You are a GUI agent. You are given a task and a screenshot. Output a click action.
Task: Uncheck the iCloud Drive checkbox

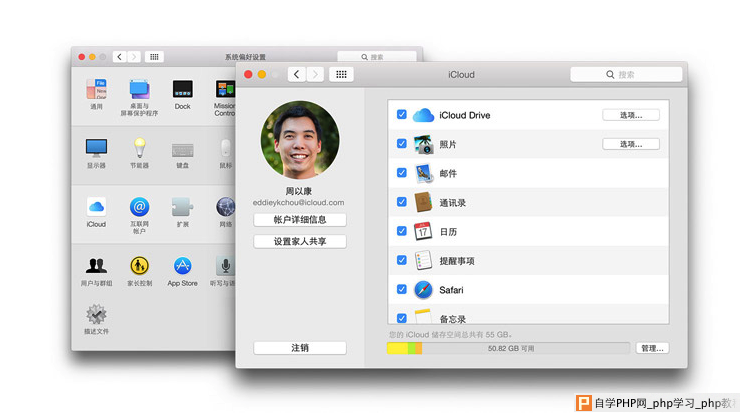click(402, 114)
